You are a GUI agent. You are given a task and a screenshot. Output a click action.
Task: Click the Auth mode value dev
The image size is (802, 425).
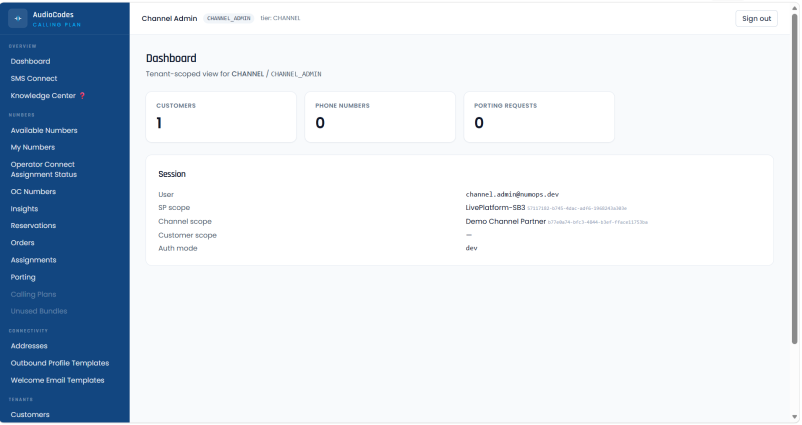472,248
